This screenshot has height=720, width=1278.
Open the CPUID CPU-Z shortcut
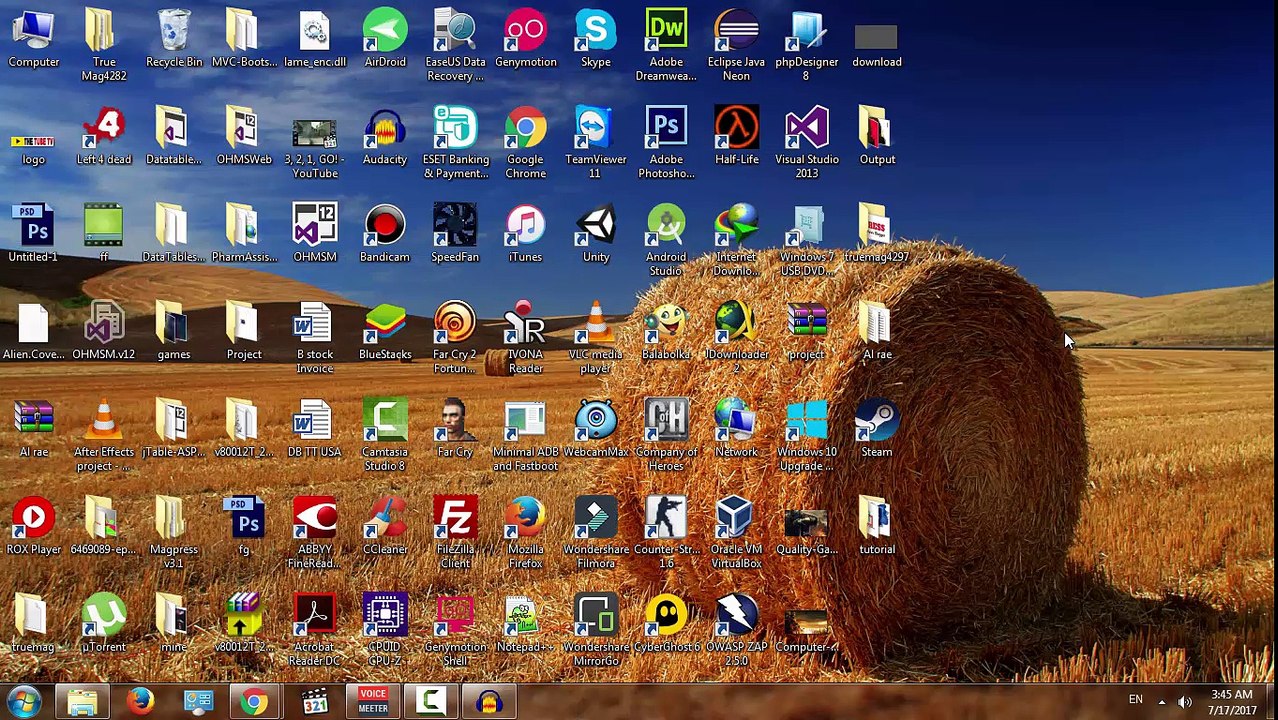(385, 631)
